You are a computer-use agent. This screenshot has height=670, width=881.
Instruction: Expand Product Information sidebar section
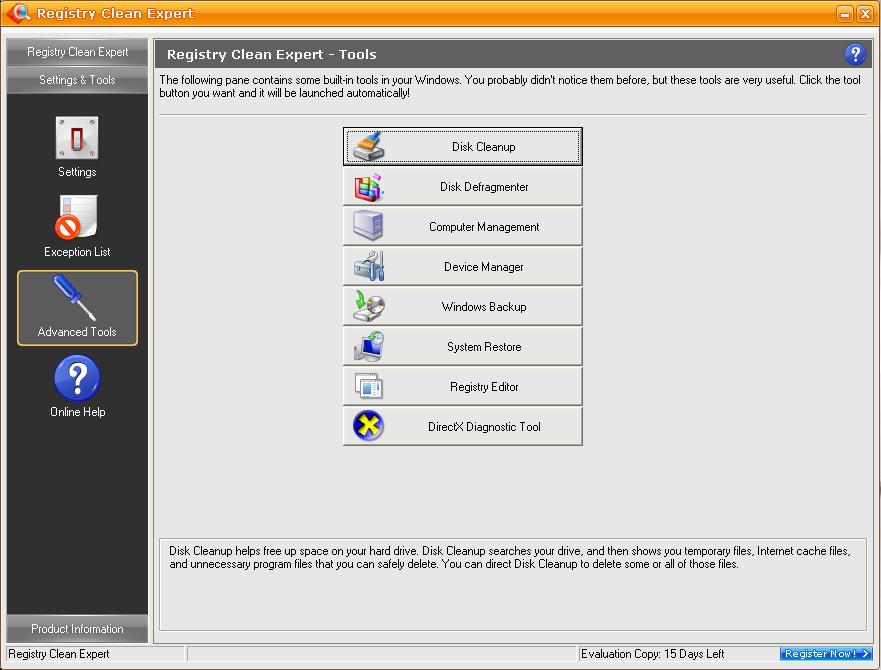[77, 628]
